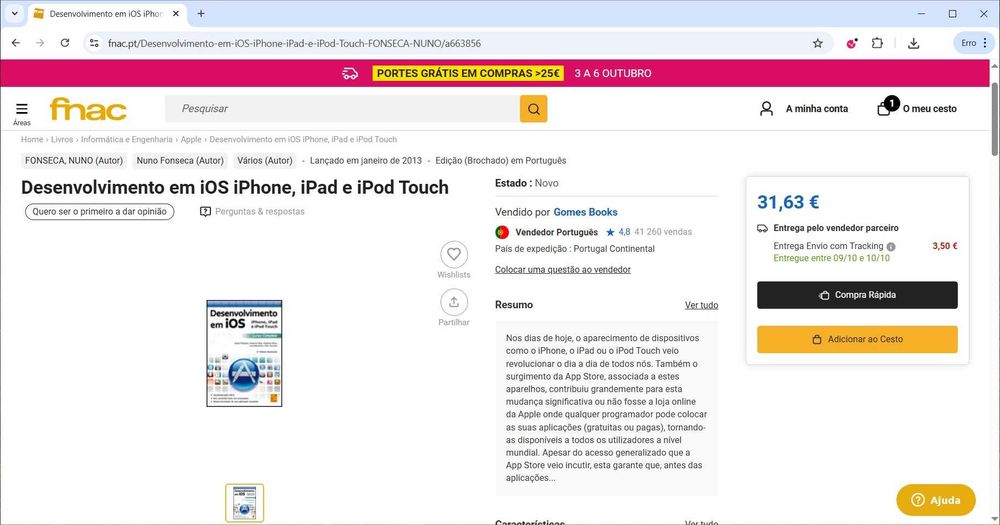Open Gomes Books seller link
This screenshot has width=1000, height=525.
585,212
